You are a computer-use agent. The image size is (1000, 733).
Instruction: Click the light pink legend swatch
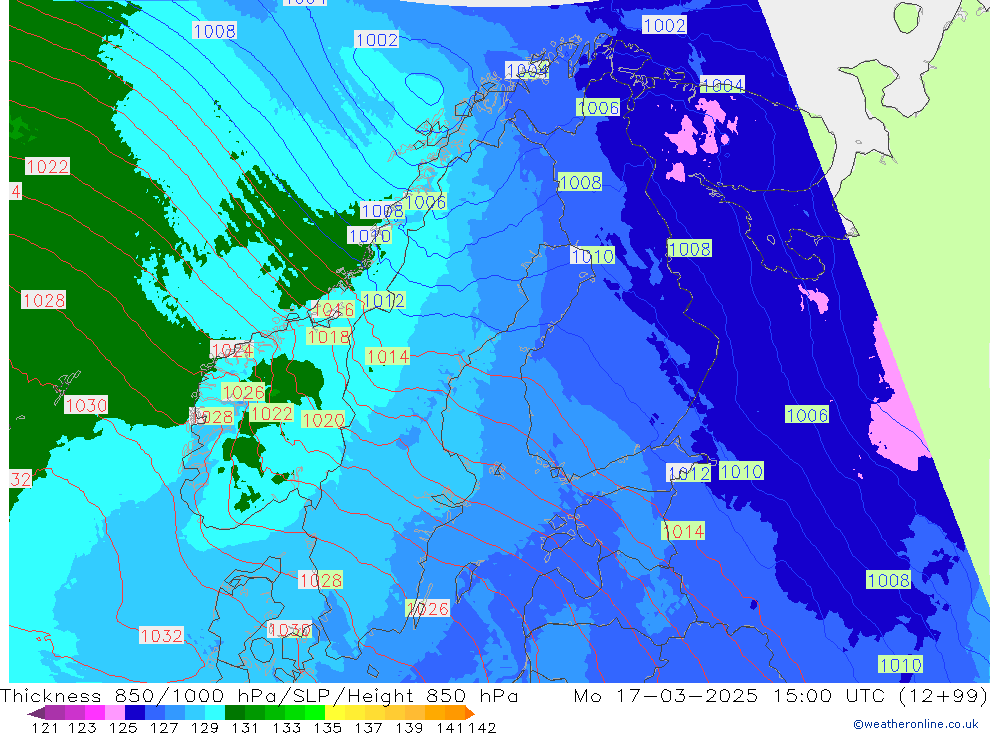(x=115, y=713)
